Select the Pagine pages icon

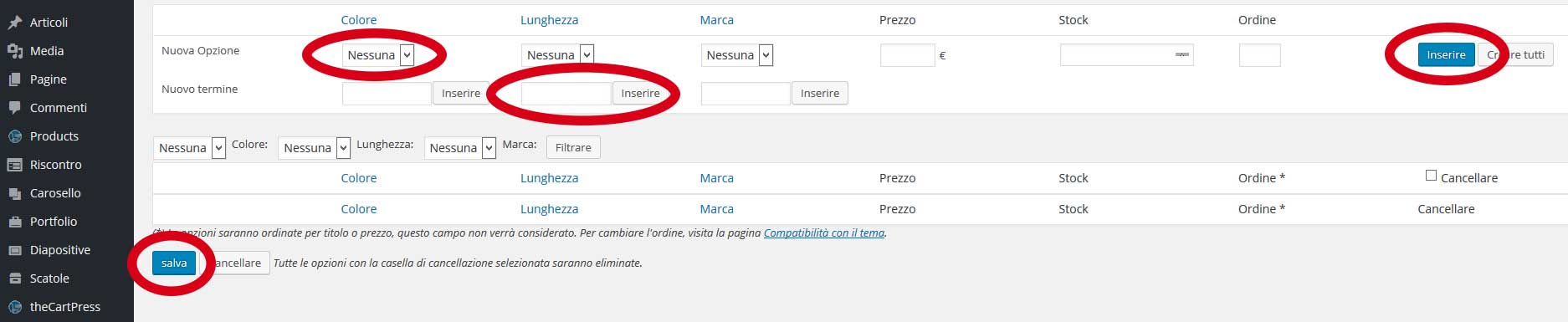(x=14, y=79)
